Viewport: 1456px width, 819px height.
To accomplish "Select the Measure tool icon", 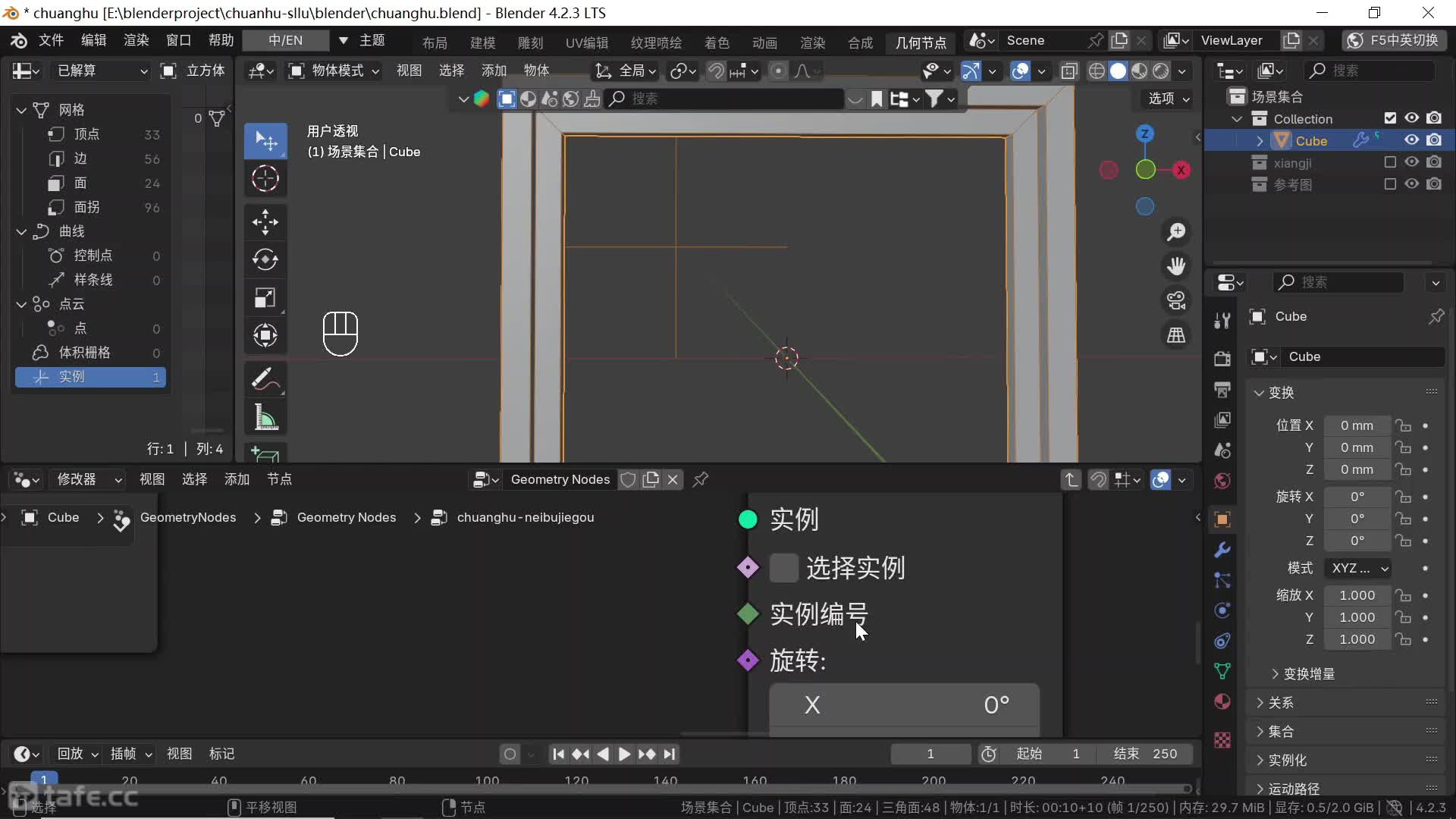I will 265,417.
